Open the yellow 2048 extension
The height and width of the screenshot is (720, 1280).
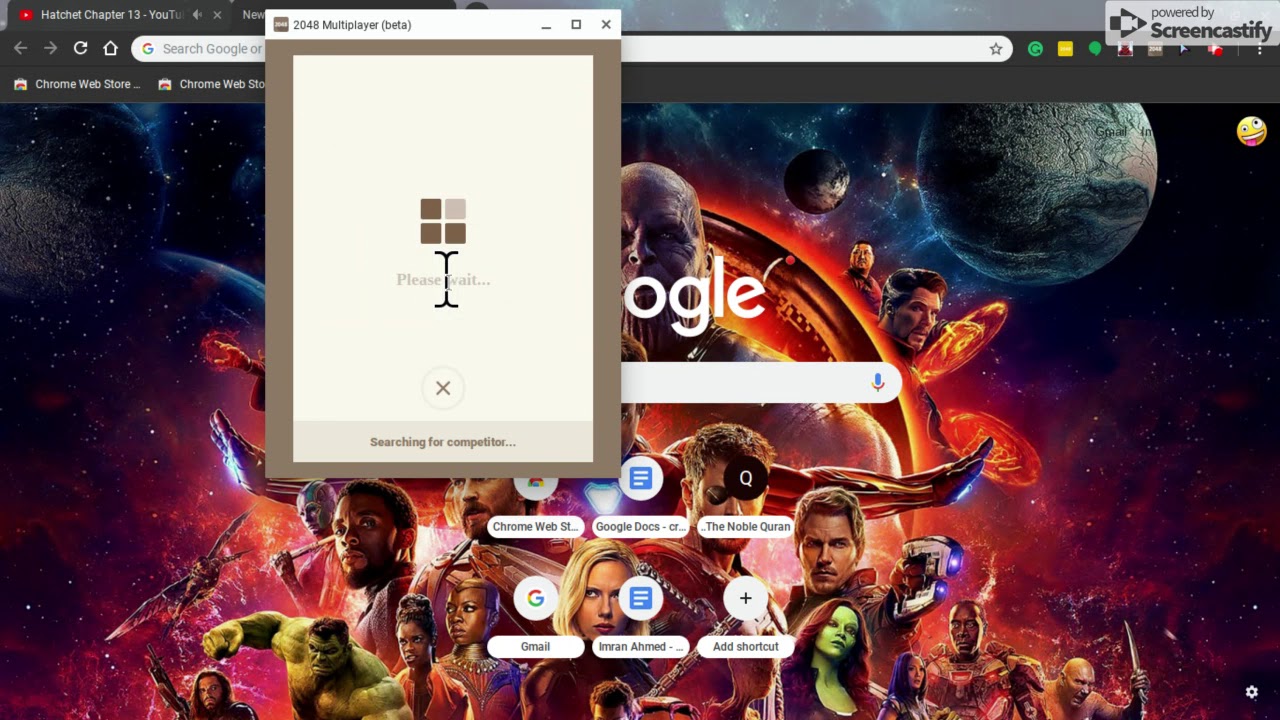coord(1065,48)
